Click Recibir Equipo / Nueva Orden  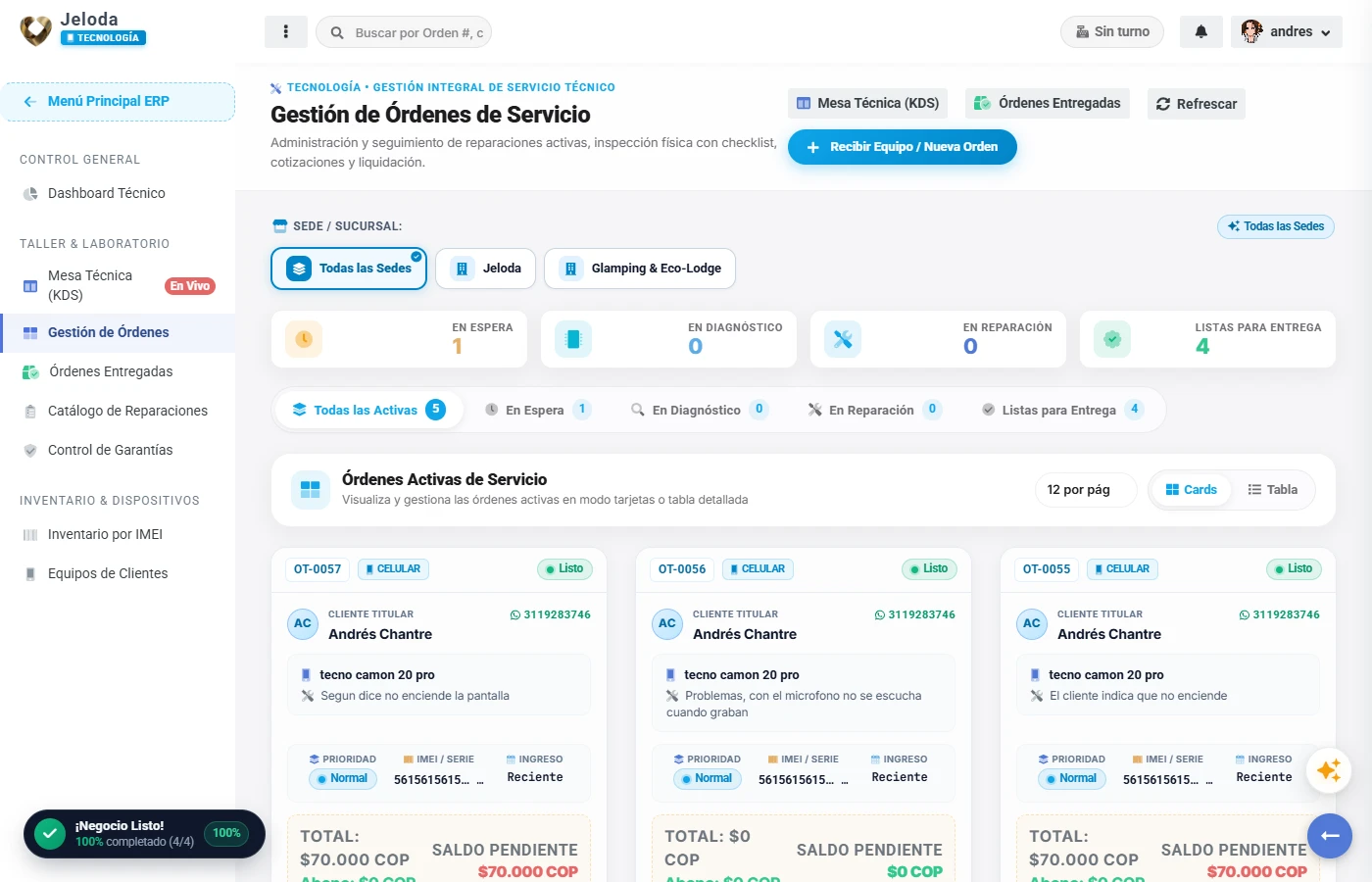[903, 147]
